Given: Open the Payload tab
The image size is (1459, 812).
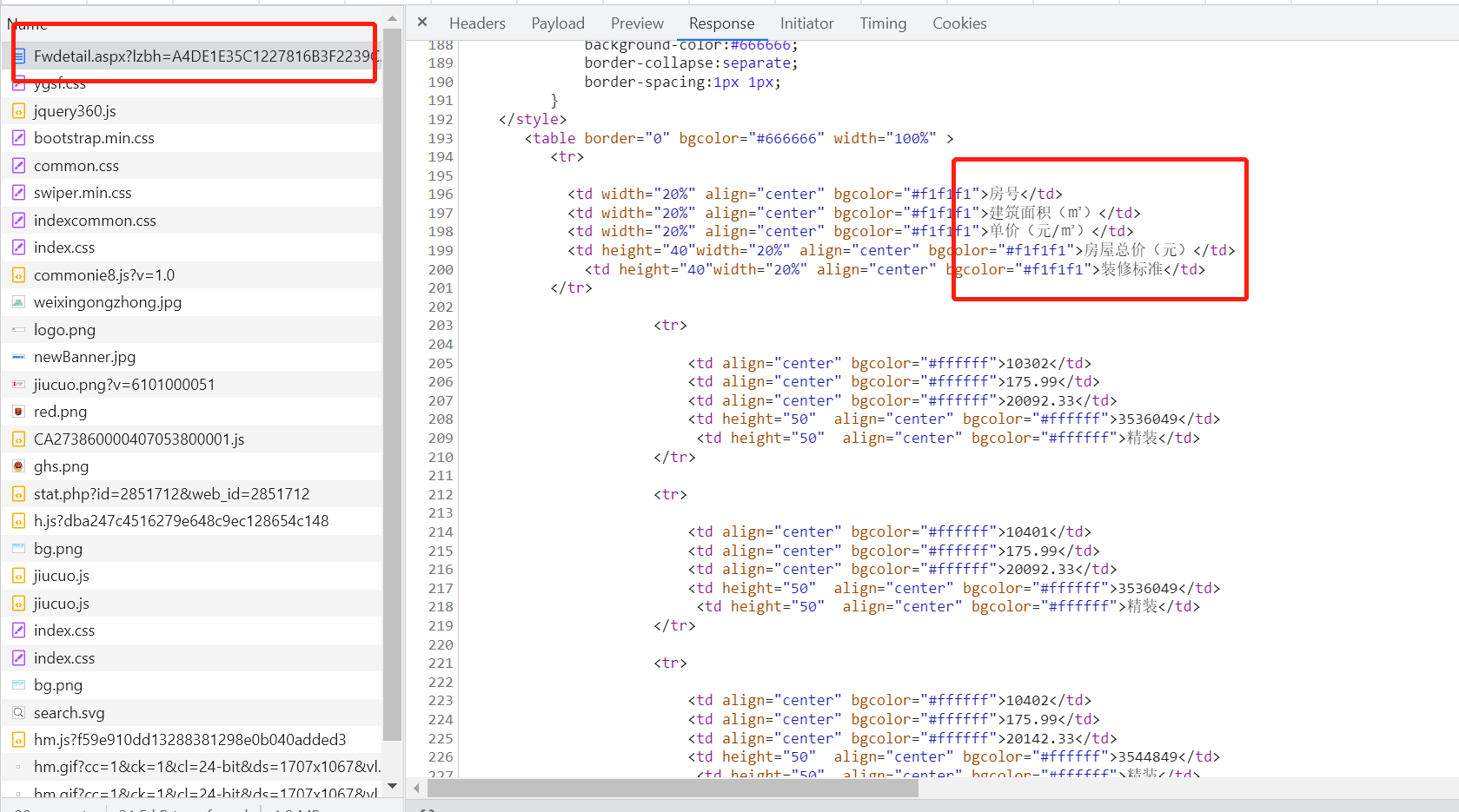Looking at the screenshot, I should coord(558,23).
